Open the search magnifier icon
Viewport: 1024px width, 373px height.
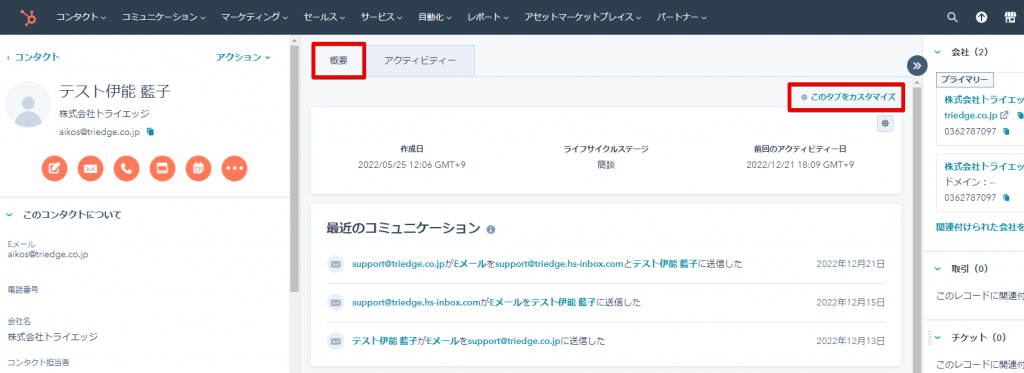(x=953, y=18)
